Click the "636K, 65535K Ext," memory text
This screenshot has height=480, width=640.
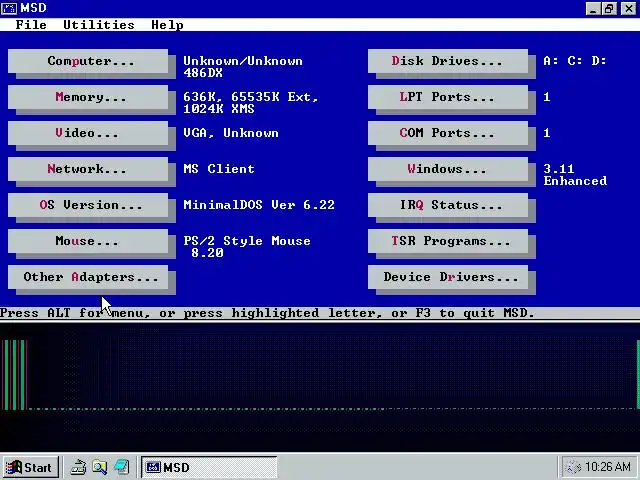coord(251,97)
